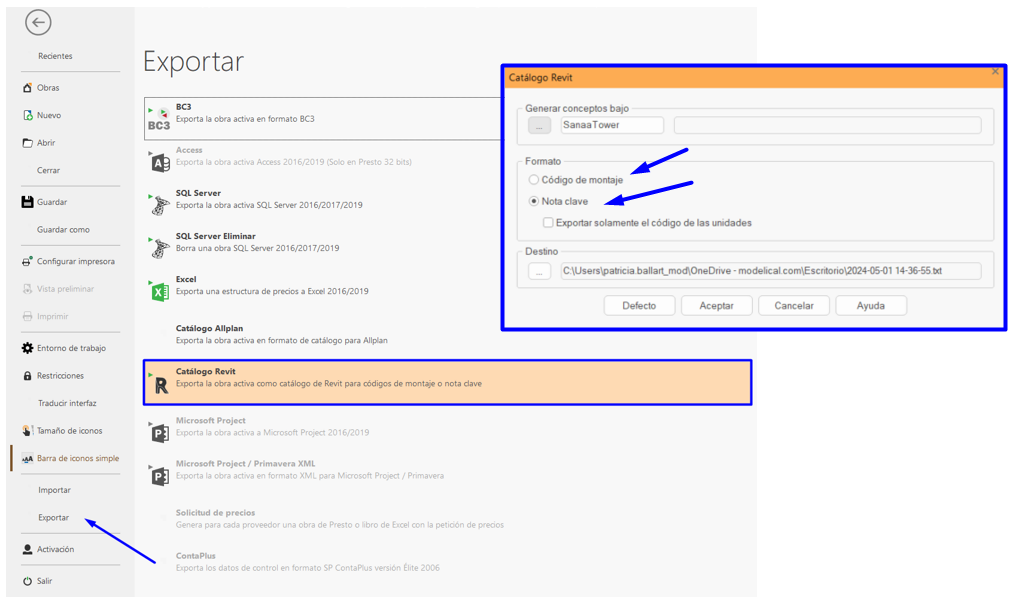Click the Configurar impresora icon

click(x=27, y=262)
